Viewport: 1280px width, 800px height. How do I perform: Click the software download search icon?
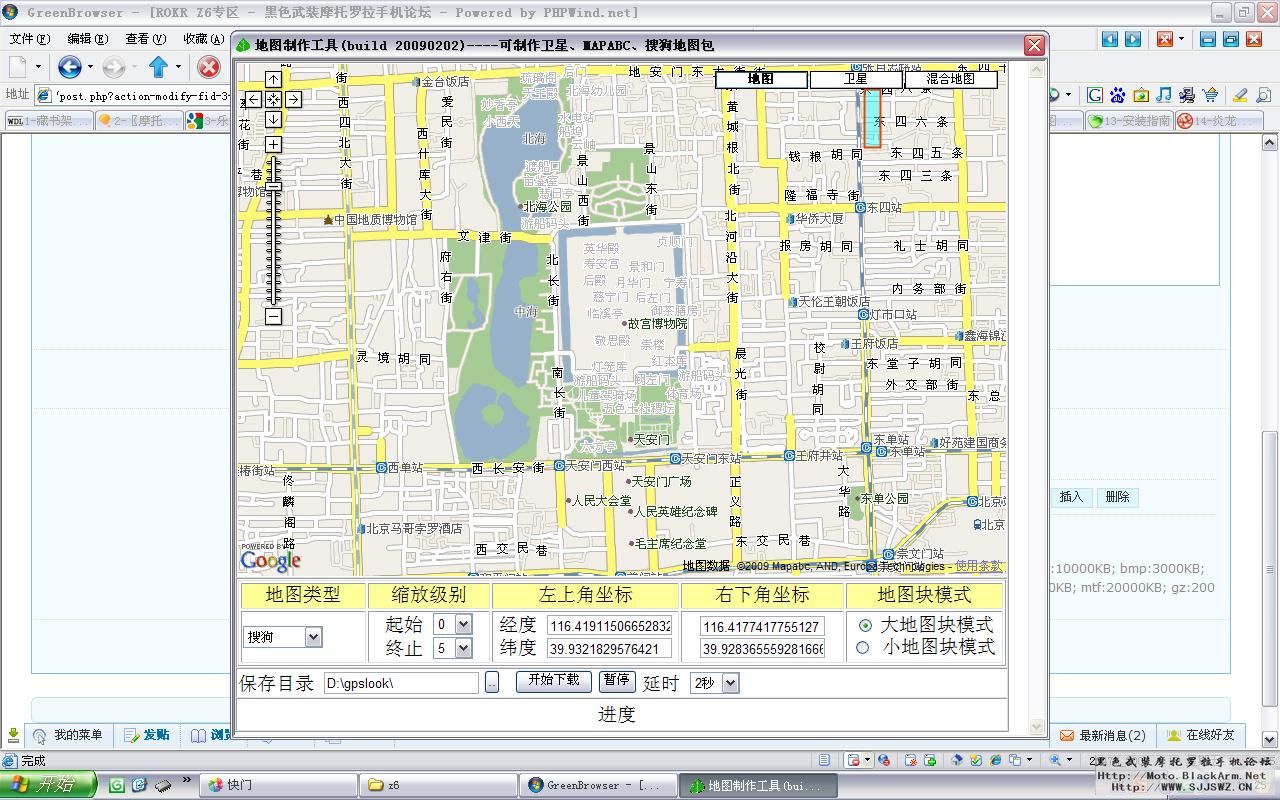[1187, 95]
